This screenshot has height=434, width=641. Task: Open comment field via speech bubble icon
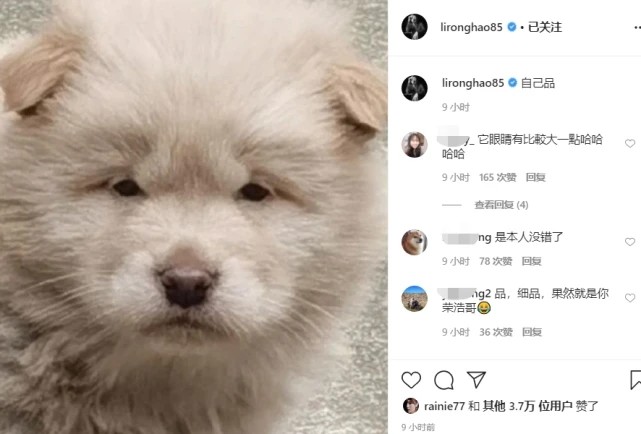[x=444, y=380]
